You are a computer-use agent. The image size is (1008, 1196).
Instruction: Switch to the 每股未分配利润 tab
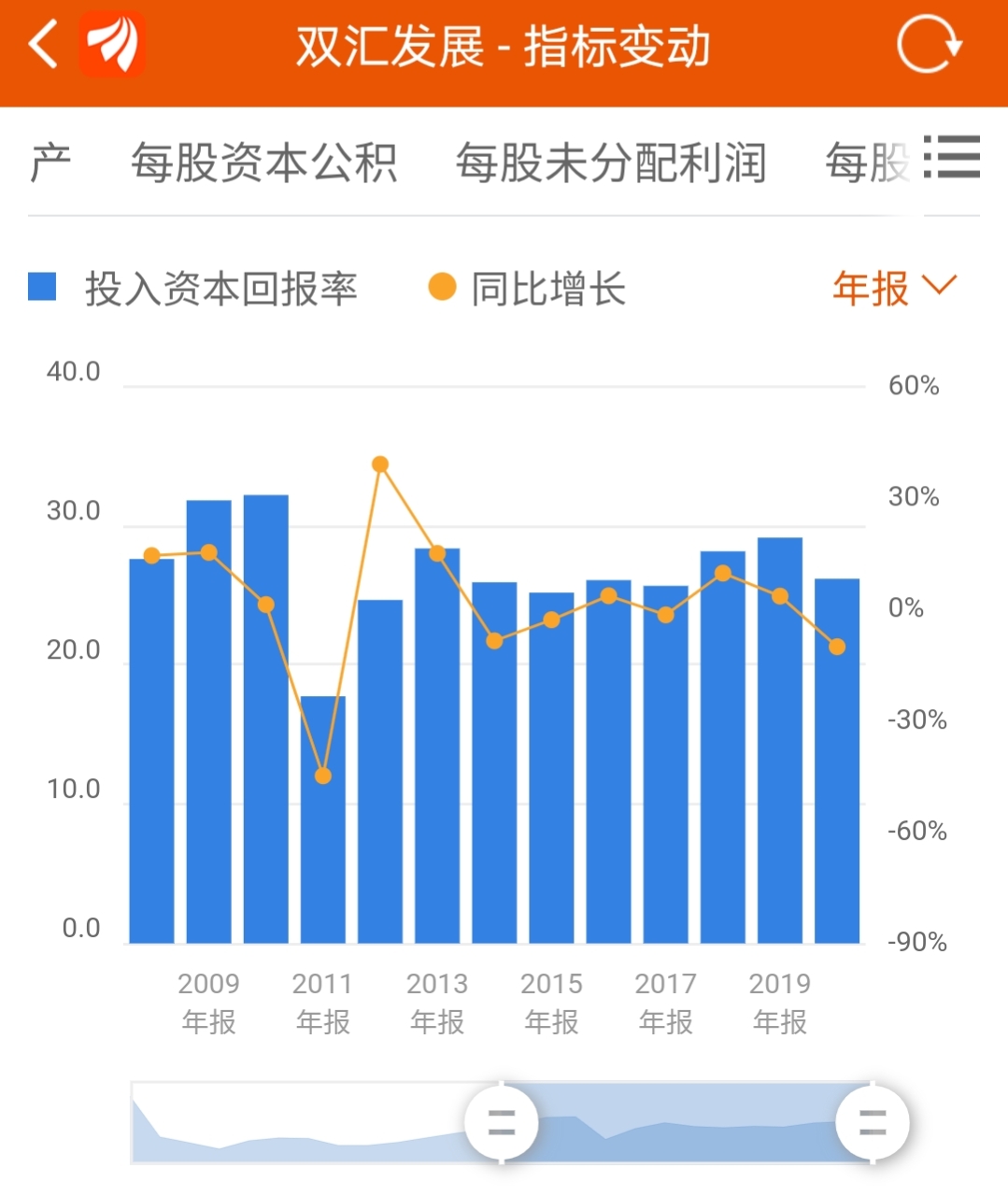coord(609,161)
